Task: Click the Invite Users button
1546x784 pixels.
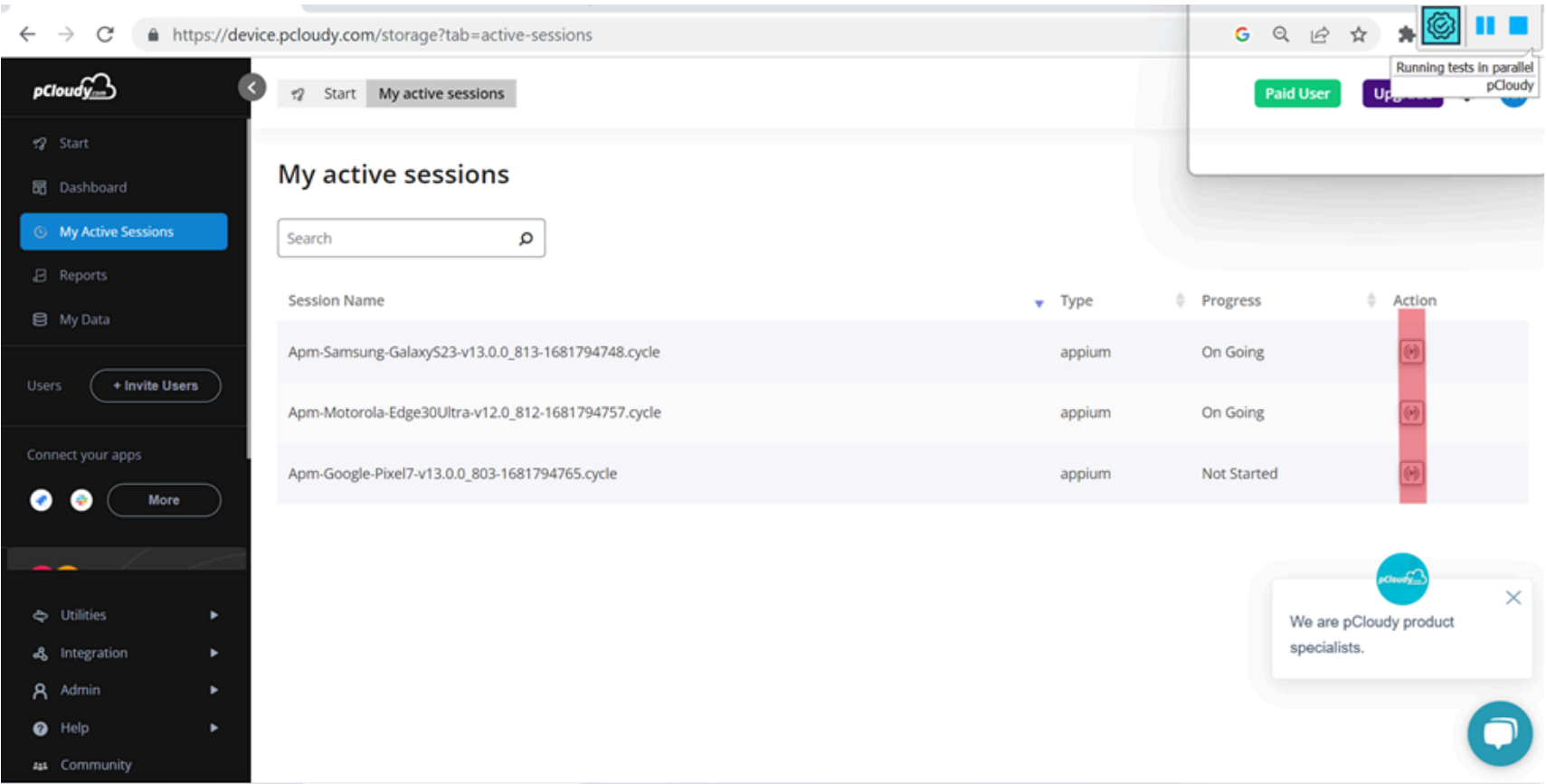Action: click(156, 385)
